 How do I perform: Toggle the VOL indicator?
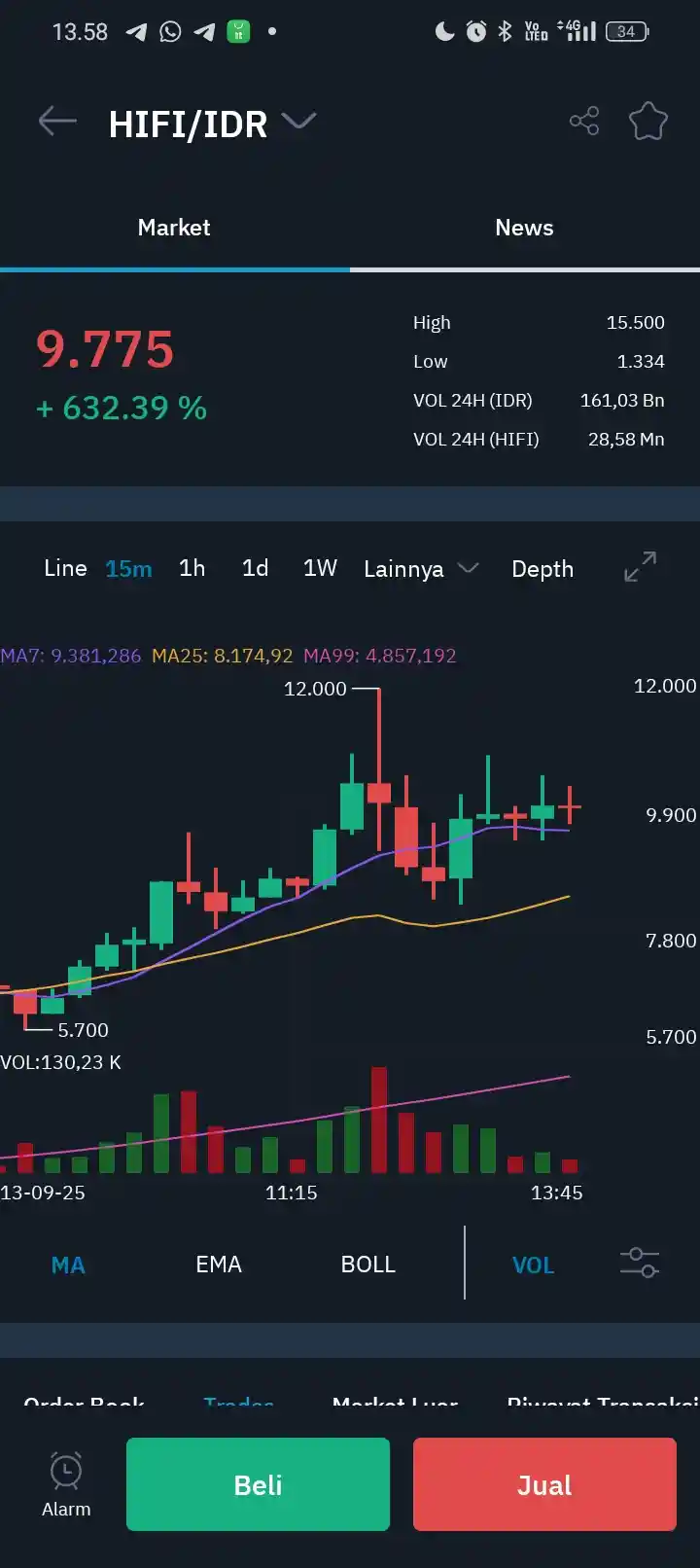coord(533,1265)
